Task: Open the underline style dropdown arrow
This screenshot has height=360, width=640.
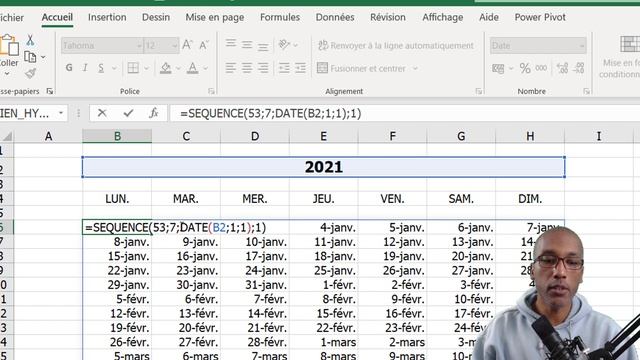Action: (x=114, y=68)
